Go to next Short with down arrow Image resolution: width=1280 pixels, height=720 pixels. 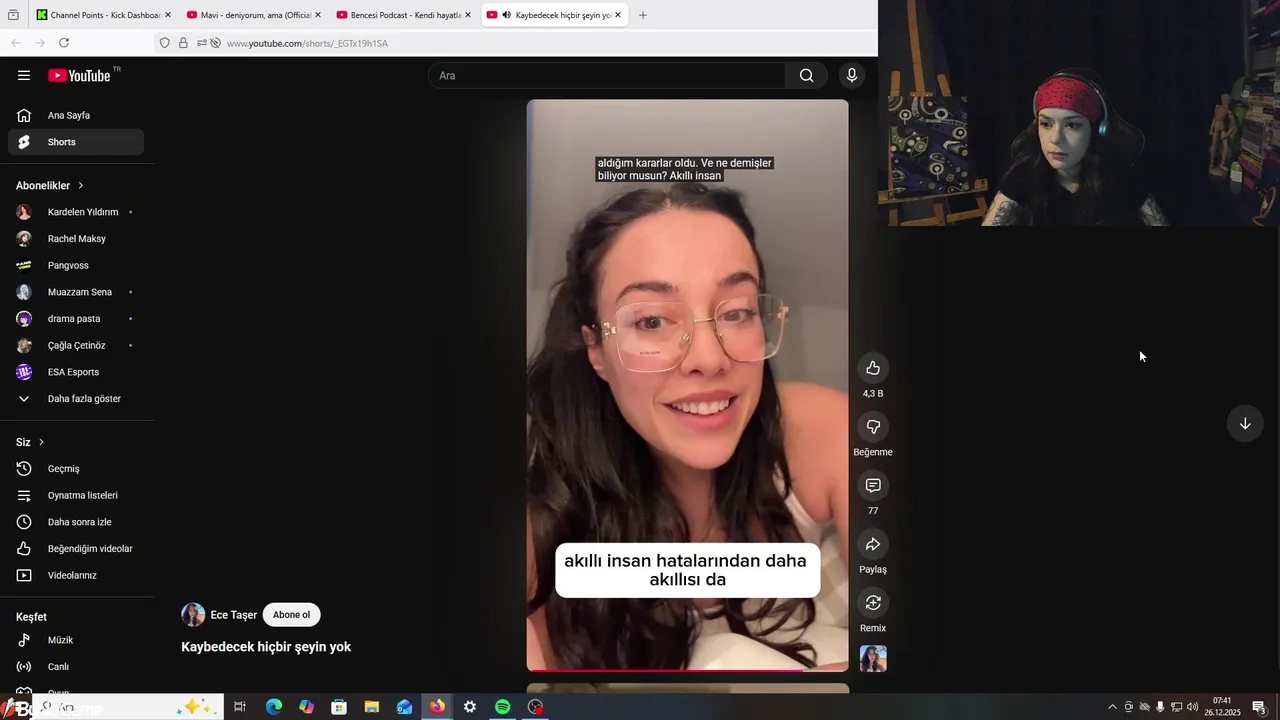(1245, 423)
